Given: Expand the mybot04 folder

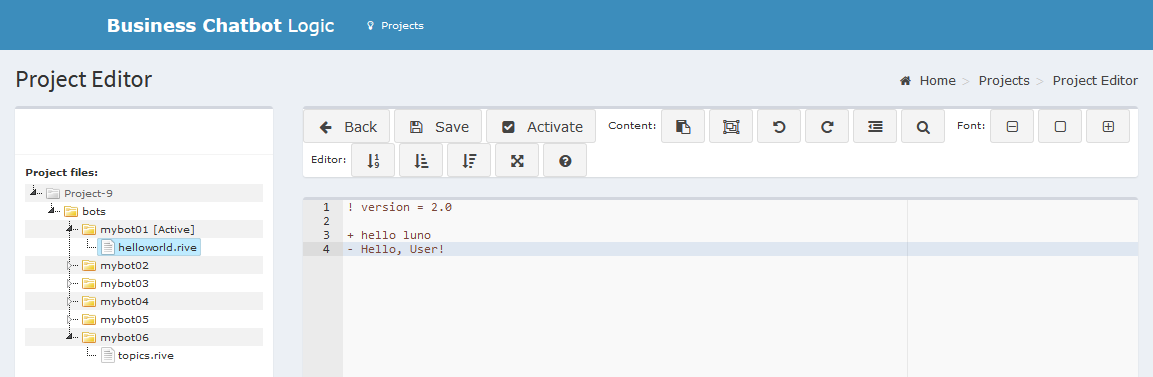Looking at the screenshot, I should [x=71, y=301].
